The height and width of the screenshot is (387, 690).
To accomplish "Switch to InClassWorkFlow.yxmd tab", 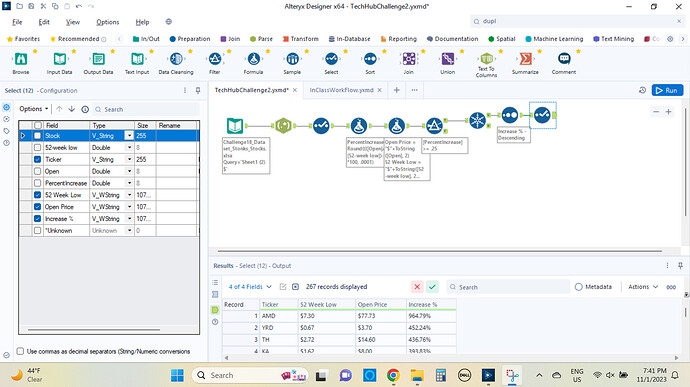I will click(x=341, y=90).
